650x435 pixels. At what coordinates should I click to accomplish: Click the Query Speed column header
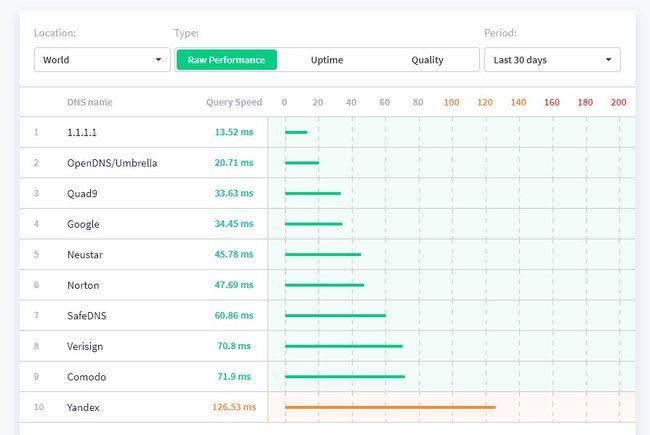[x=234, y=102]
